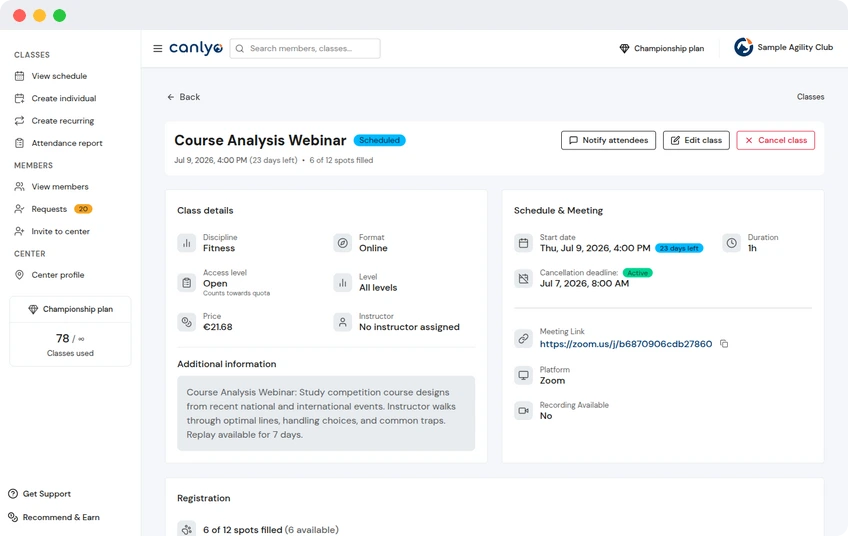Open Center profile in sidebar

(x=58, y=275)
